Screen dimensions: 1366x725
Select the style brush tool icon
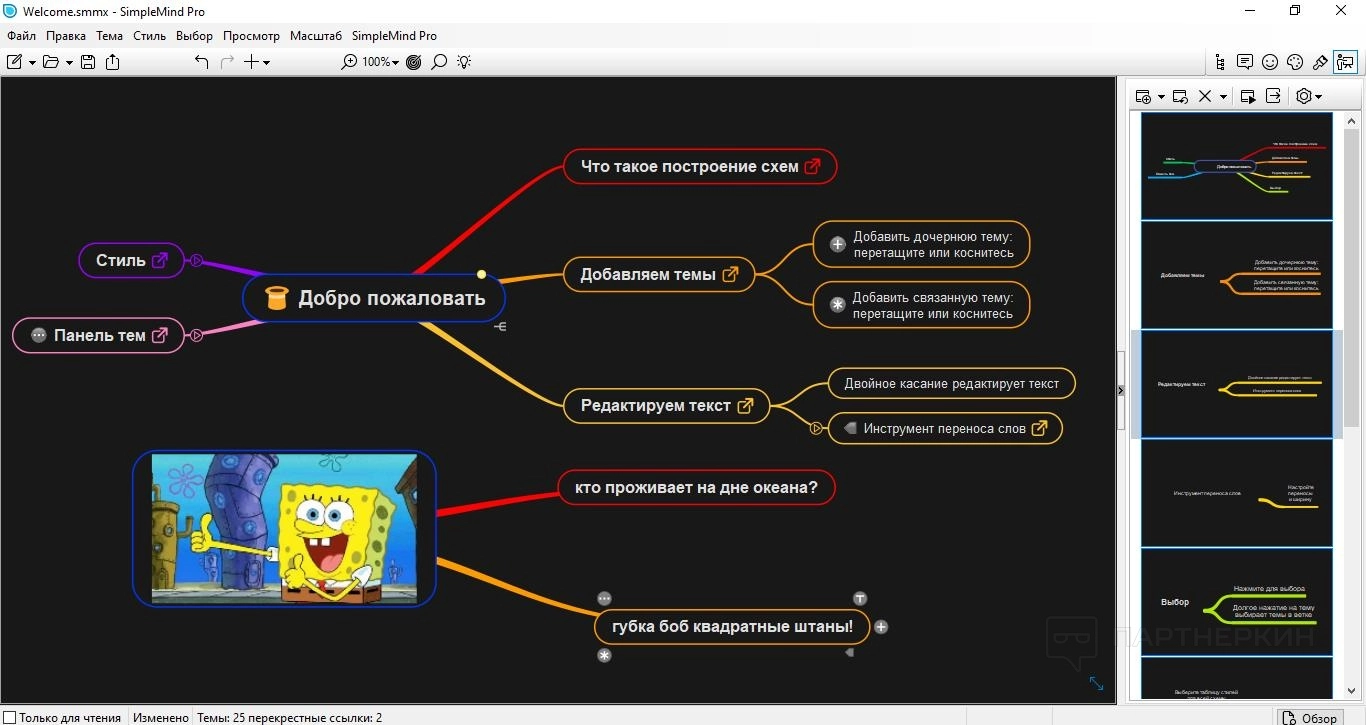(1320, 62)
